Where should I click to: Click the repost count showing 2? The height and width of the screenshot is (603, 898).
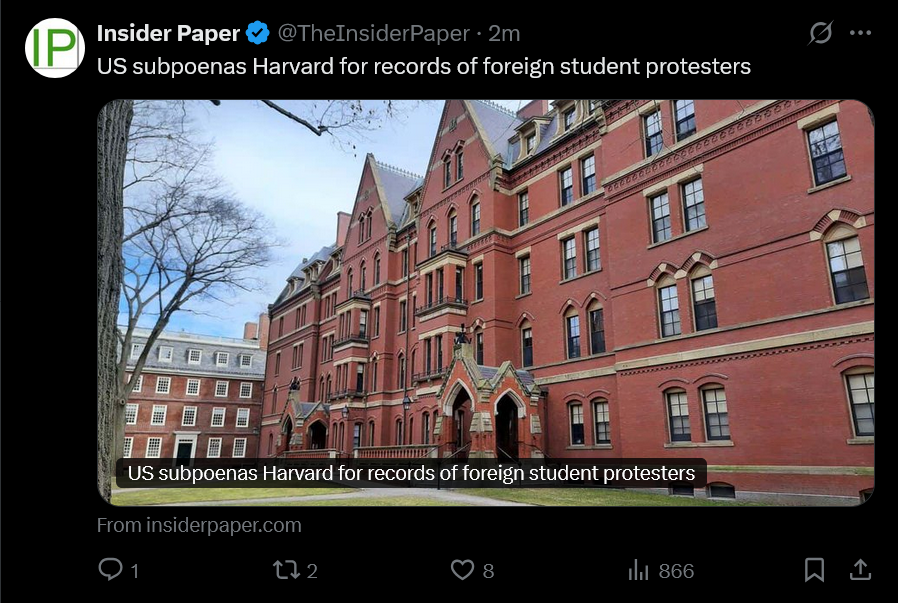(x=312, y=571)
